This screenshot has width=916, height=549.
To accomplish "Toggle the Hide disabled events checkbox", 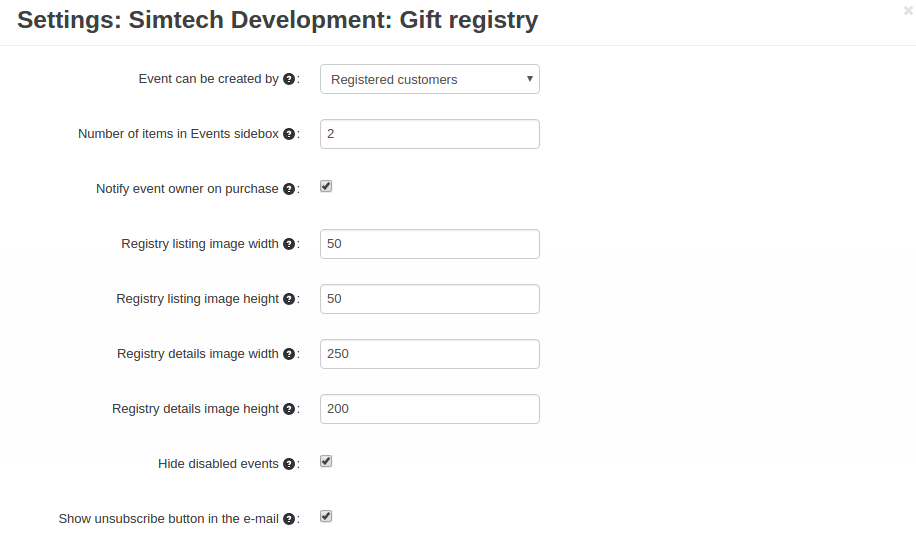I will click(x=326, y=461).
